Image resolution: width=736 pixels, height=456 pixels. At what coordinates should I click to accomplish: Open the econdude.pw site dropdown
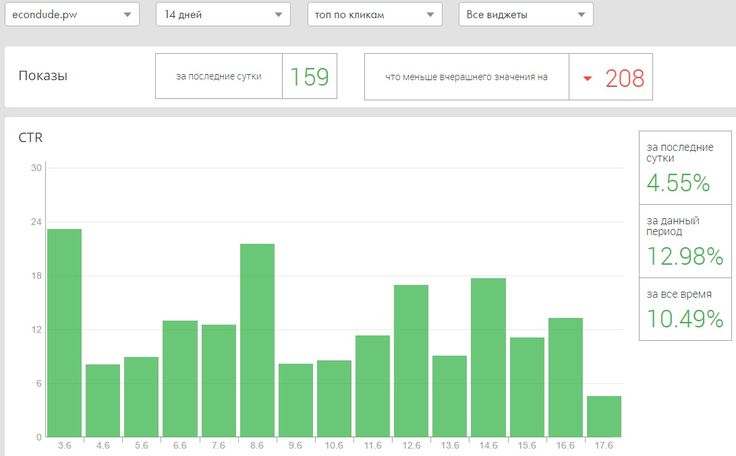71,15
